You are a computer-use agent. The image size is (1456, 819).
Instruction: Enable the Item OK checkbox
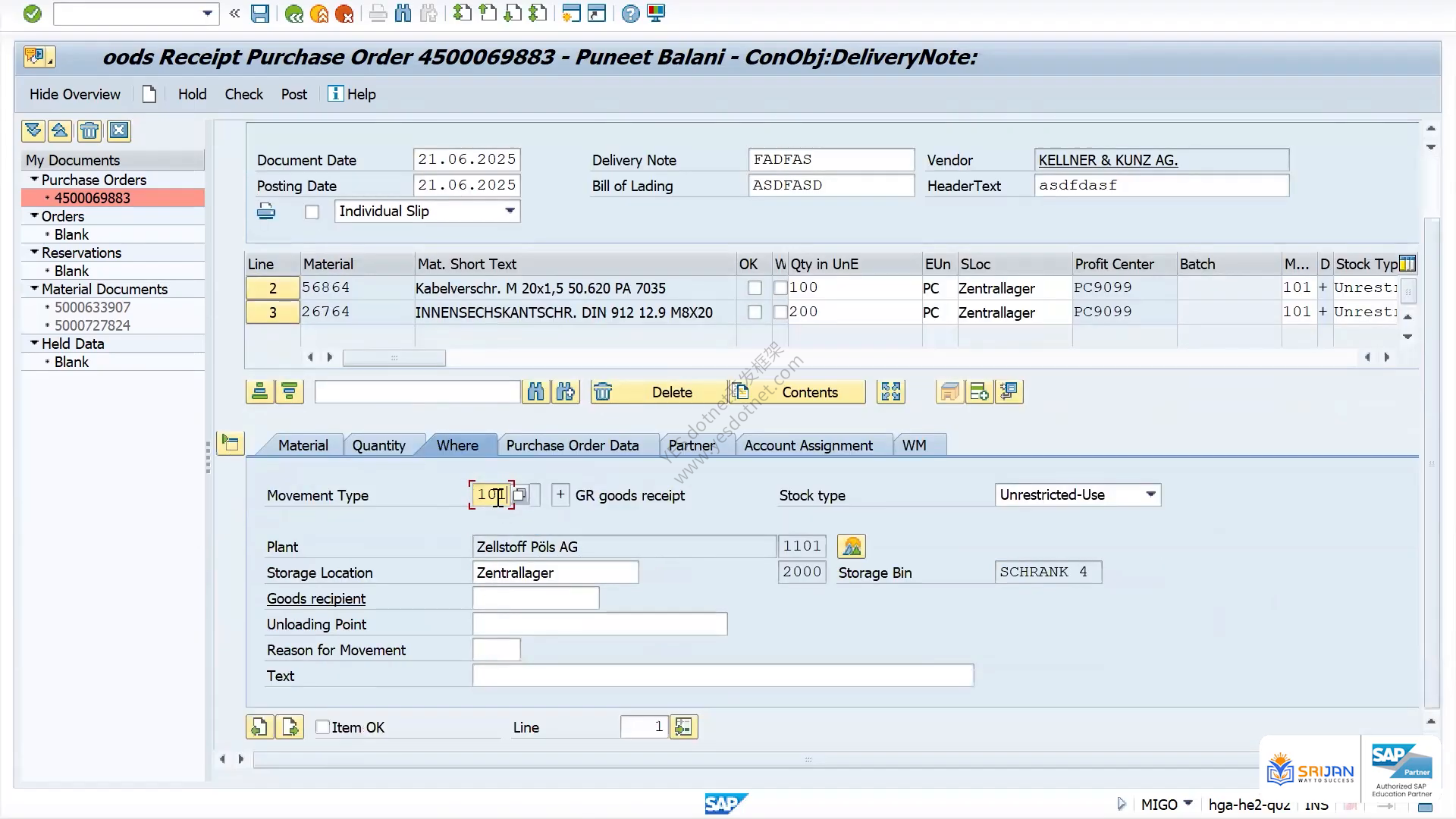(323, 727)
